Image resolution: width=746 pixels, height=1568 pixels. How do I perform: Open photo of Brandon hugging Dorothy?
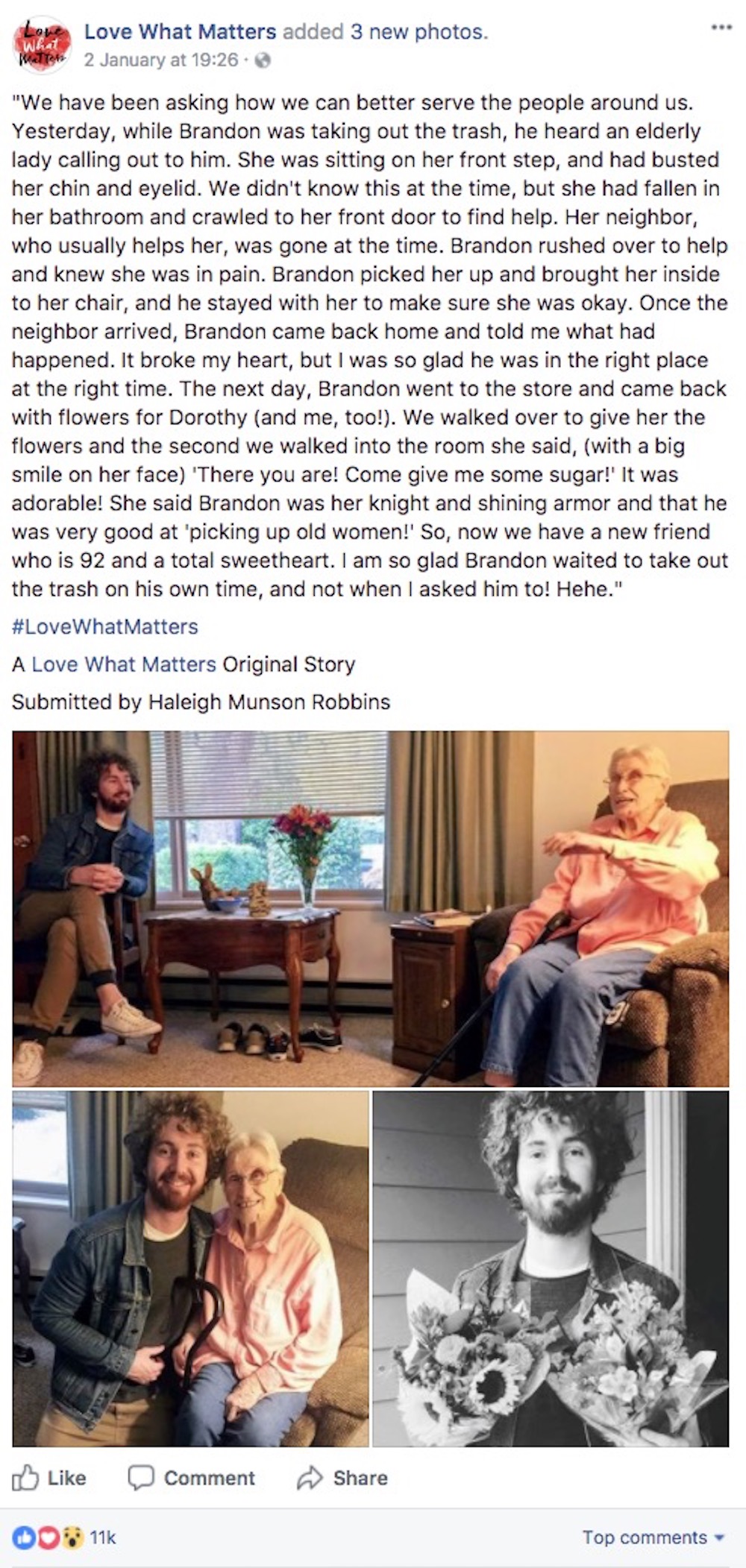[191, 1269]
